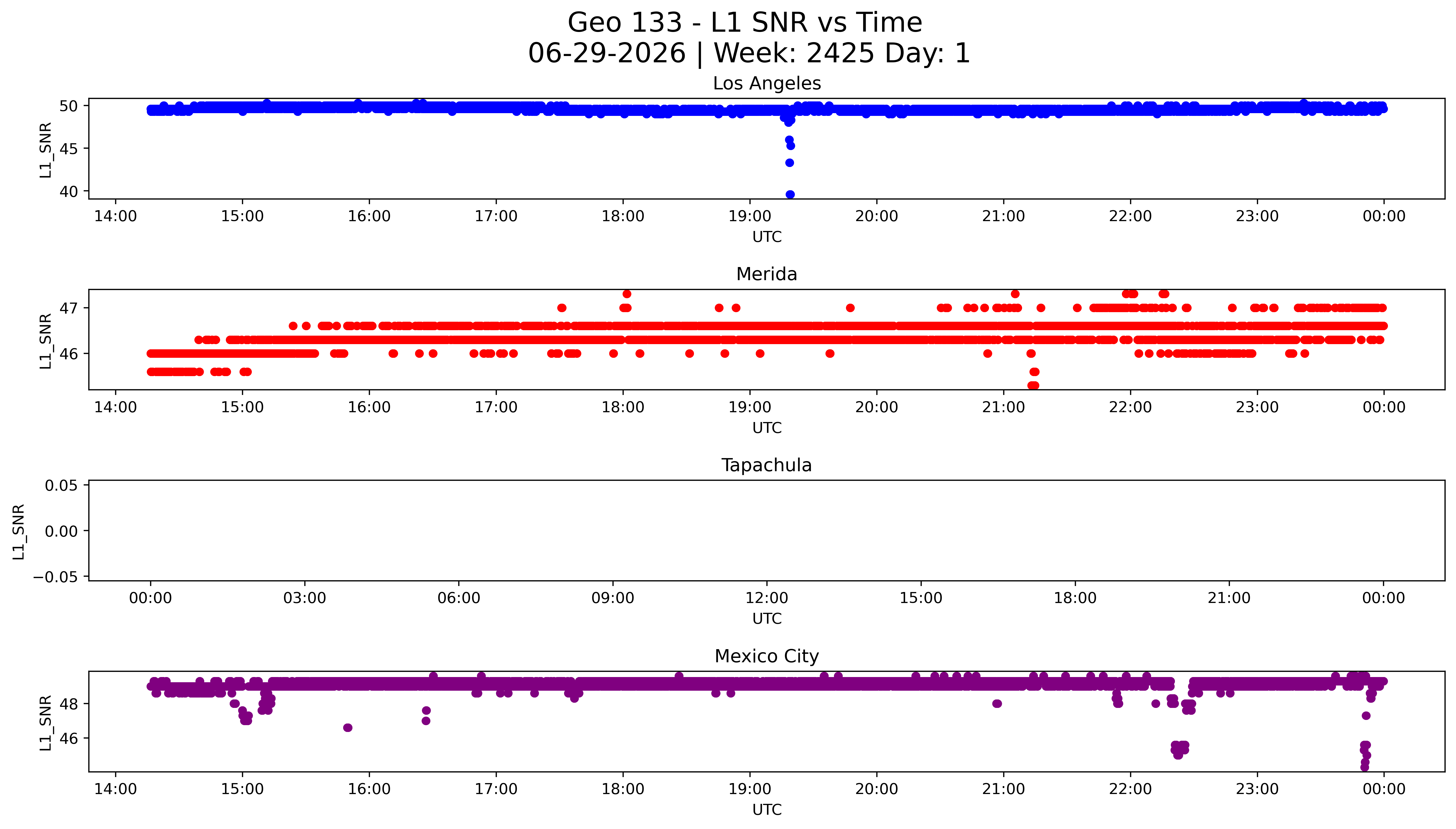The height and width of the screenshot is (829, 1456).
Task: Click the Geo 133 L1 SNR chart title
Action: [745, 23]
